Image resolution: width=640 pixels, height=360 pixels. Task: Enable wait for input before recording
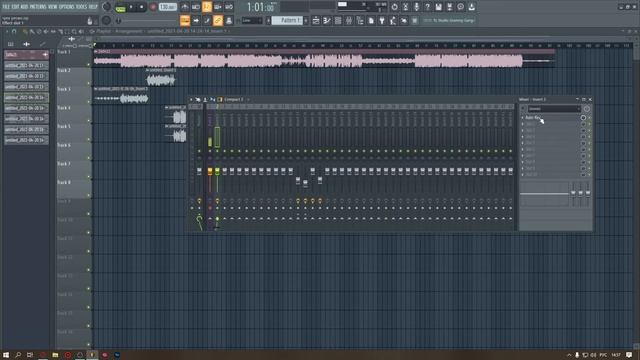pos(196,7)
